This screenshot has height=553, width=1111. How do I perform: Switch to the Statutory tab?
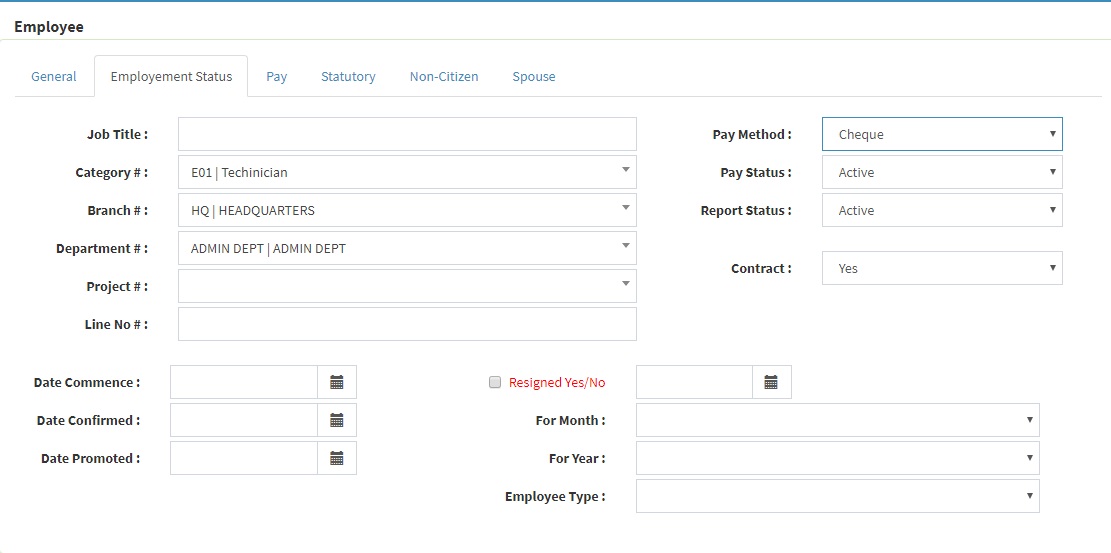coord(348,76)
